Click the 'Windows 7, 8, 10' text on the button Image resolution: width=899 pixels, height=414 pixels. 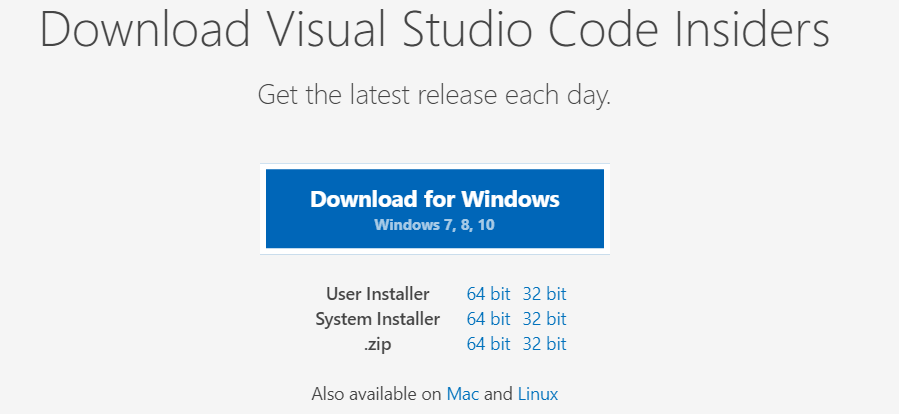(434, 225)
